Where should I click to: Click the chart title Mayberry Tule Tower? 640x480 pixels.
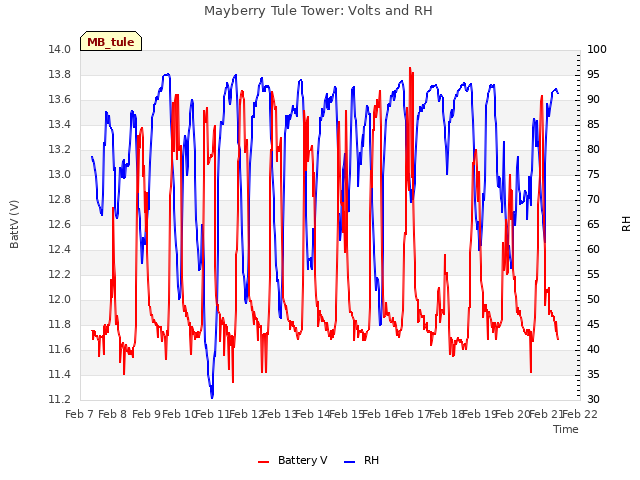318,11
